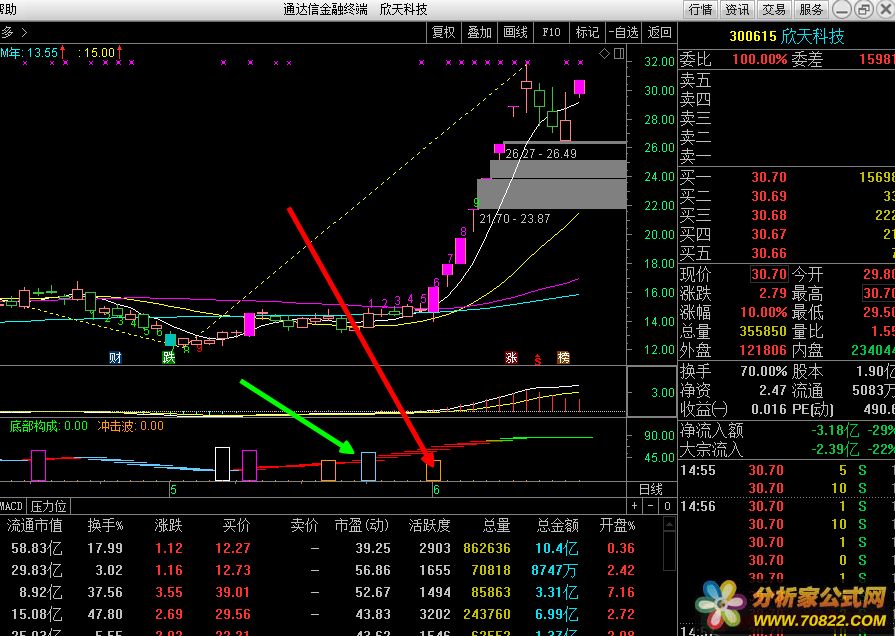Click the minus zoom button in the indicator bar
895x636 pixels.
(651, 506)
